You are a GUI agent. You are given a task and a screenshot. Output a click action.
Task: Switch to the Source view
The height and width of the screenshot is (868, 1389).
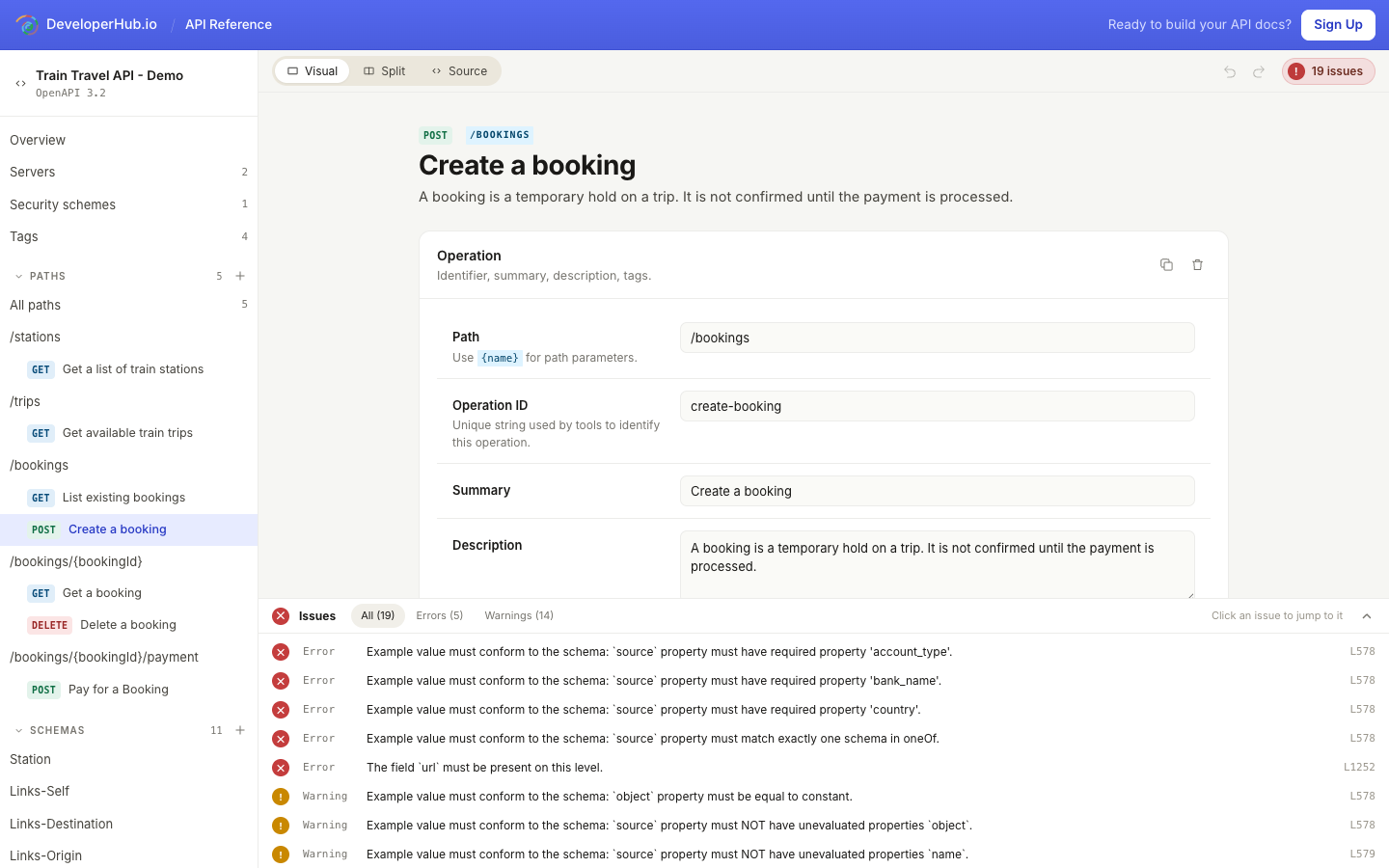pyautogui.click(x=459, y=71)
